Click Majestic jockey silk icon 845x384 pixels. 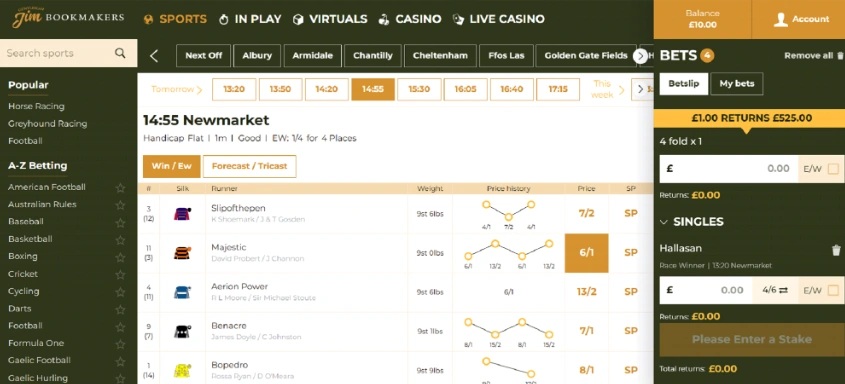pos(182,253)
